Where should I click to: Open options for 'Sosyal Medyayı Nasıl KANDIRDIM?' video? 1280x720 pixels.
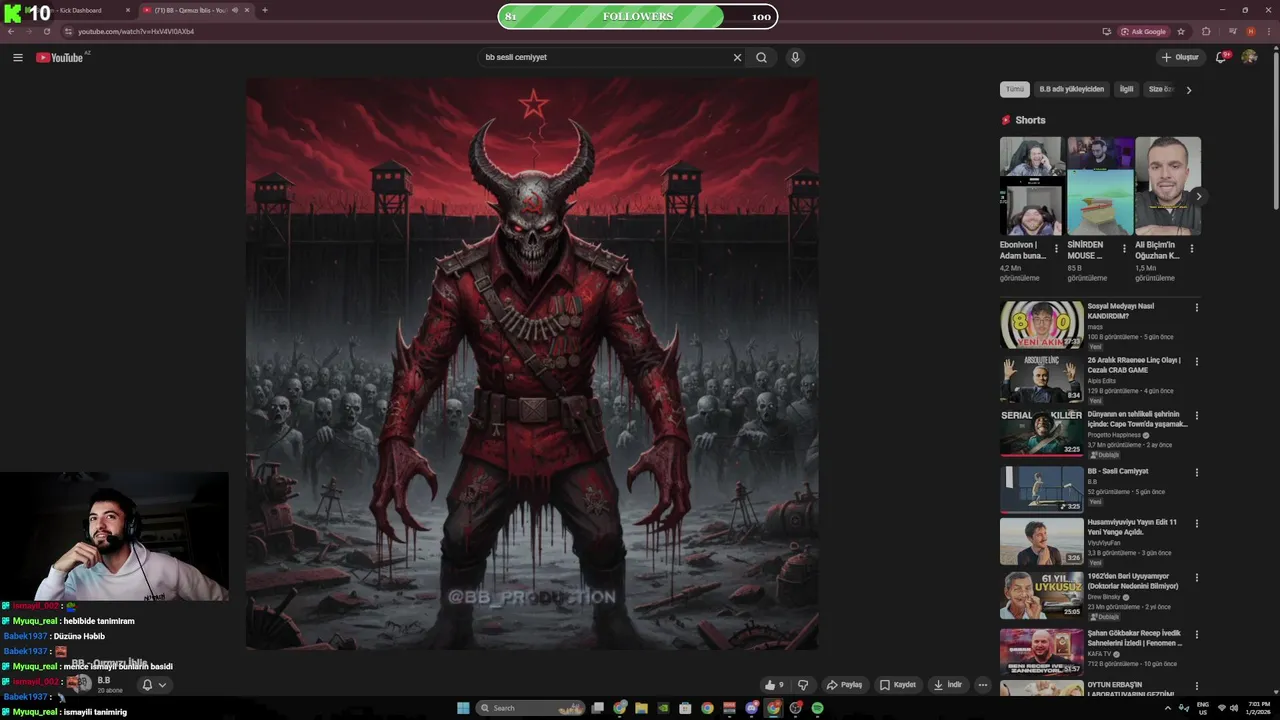[x=1196, y=307]
